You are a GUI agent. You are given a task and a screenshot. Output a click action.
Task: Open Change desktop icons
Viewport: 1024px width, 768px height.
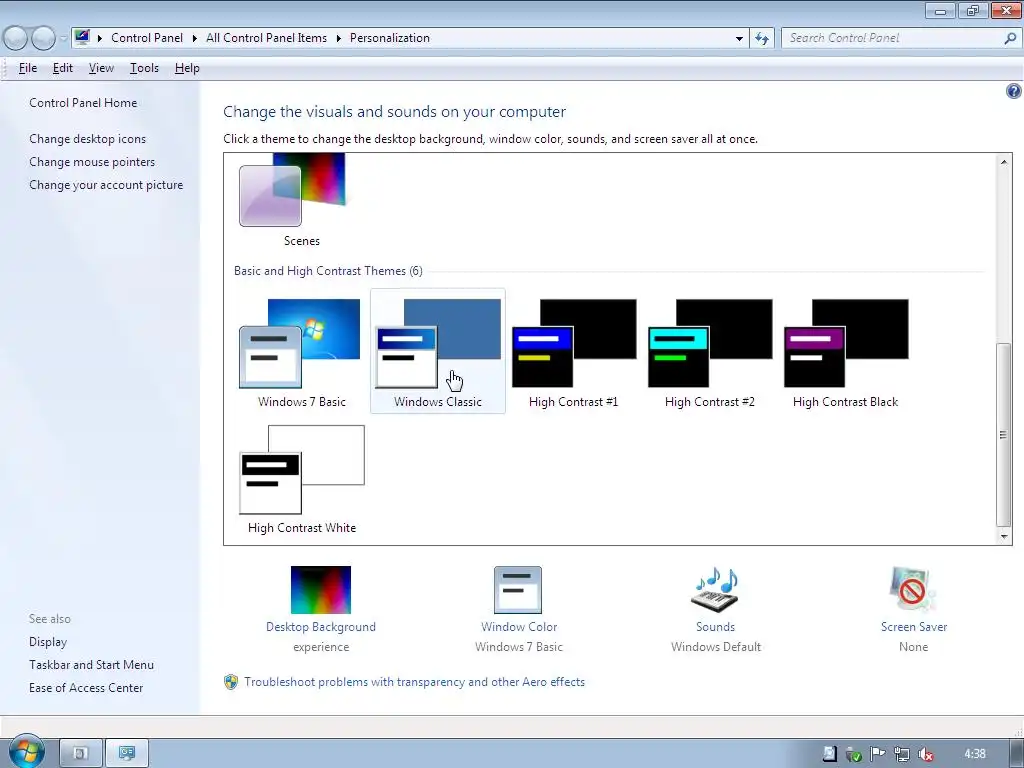tap(88, 138)
